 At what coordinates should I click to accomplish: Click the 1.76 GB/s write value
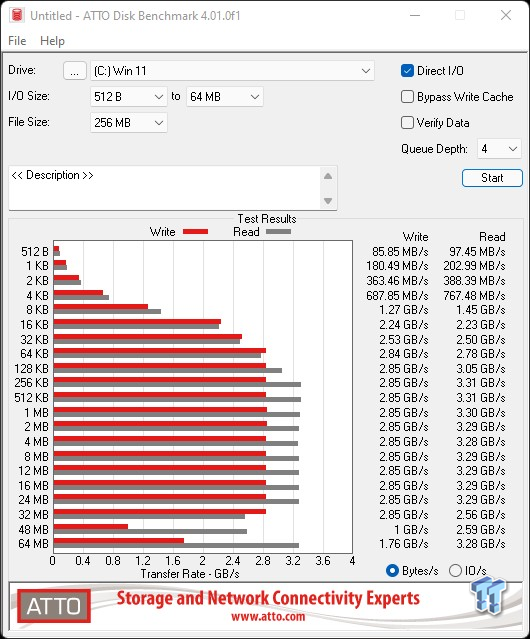[404, 544]
